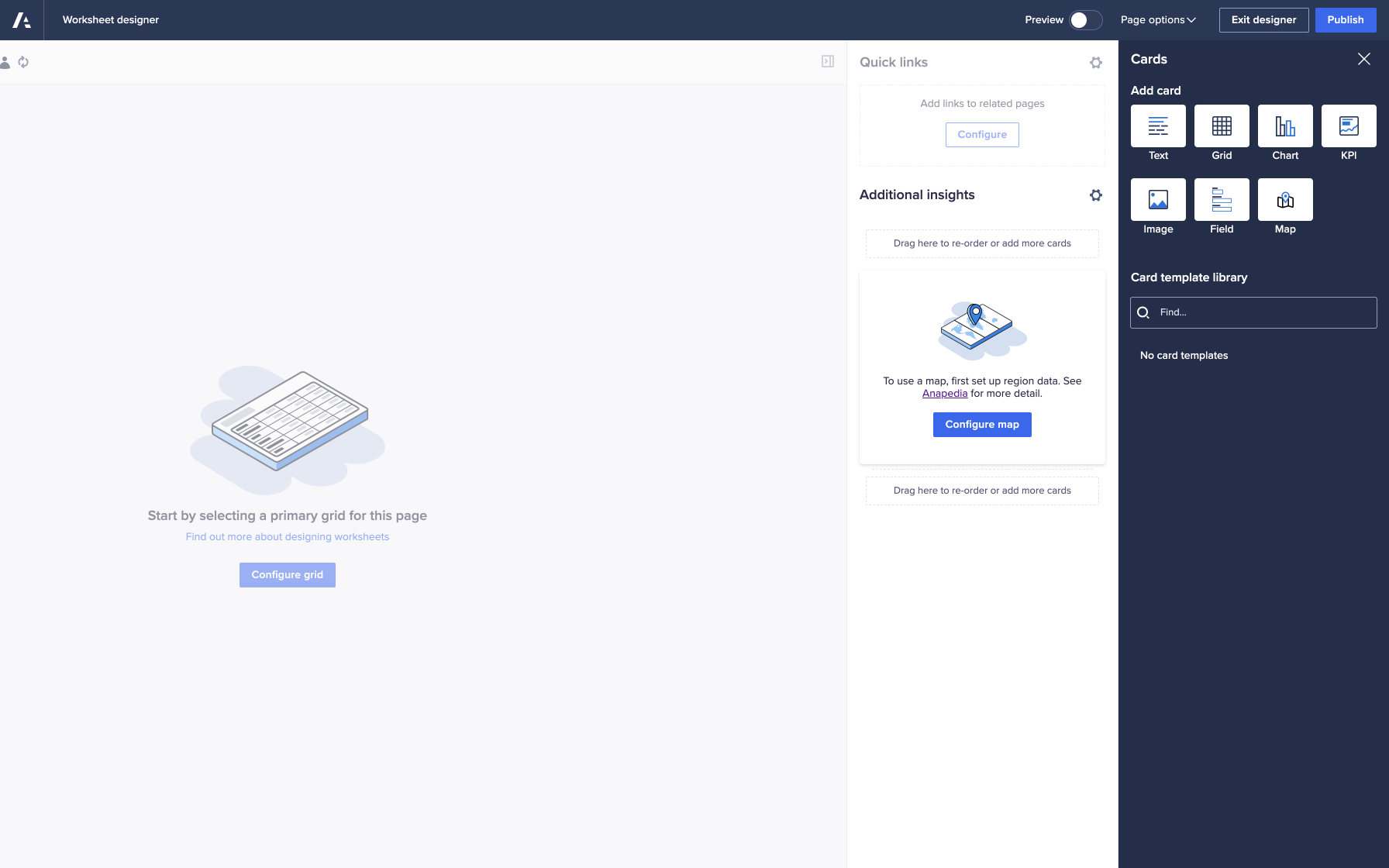The width and height of the screenshot is (1389, 868).
Task: Open the Page options dropdown
Action: pos(1158,20)
